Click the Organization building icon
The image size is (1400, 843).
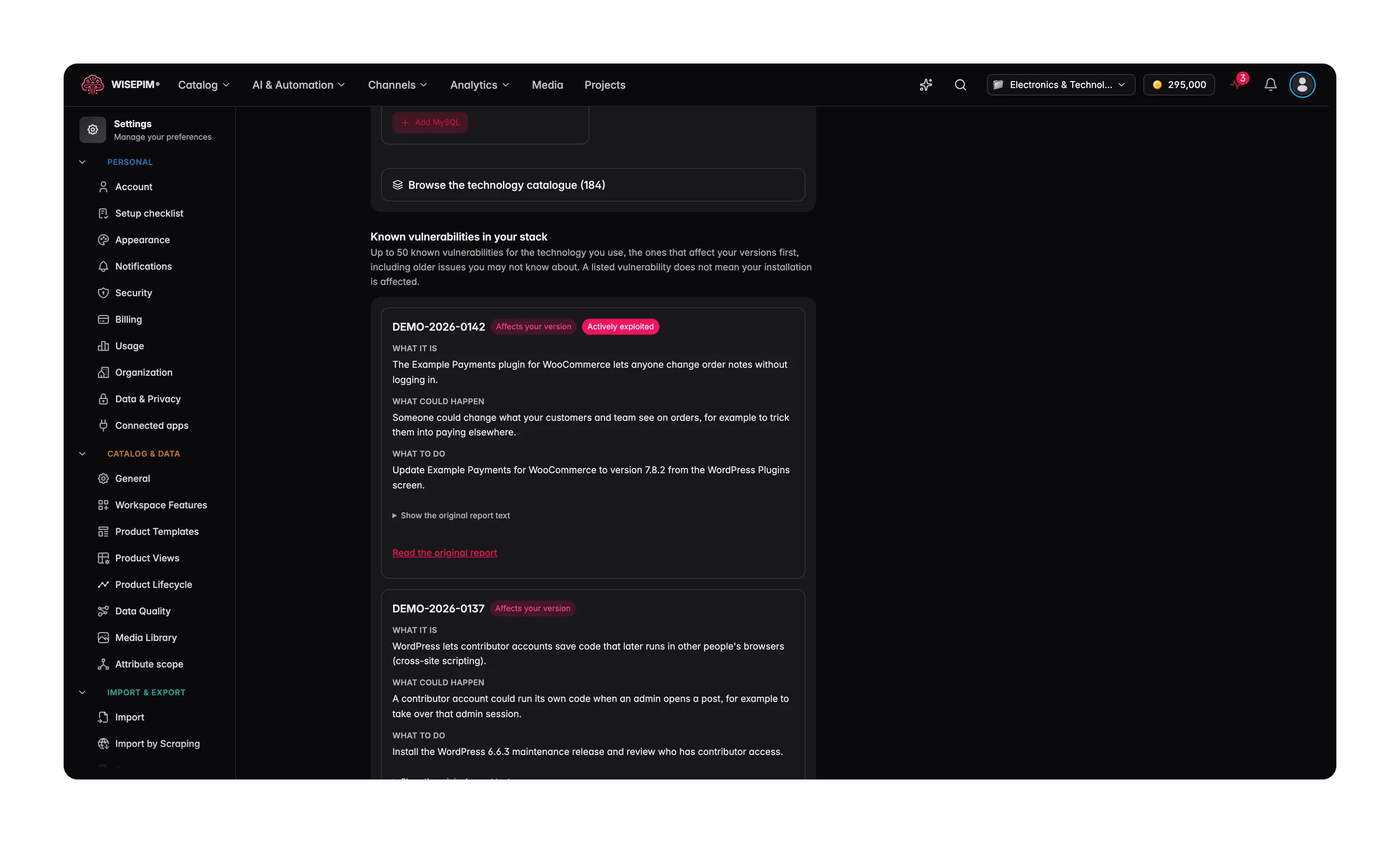[103, 373]
